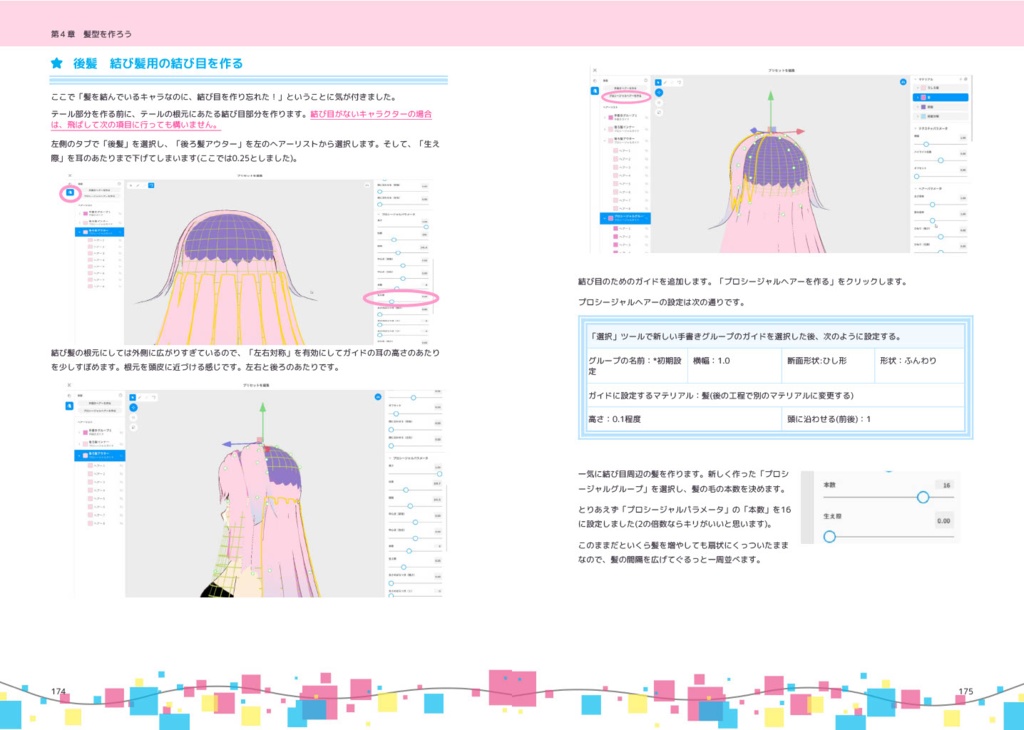Click the rotation gizmo icon on the canvas left edge
The image size is (1024, 730).
point(658,104)
